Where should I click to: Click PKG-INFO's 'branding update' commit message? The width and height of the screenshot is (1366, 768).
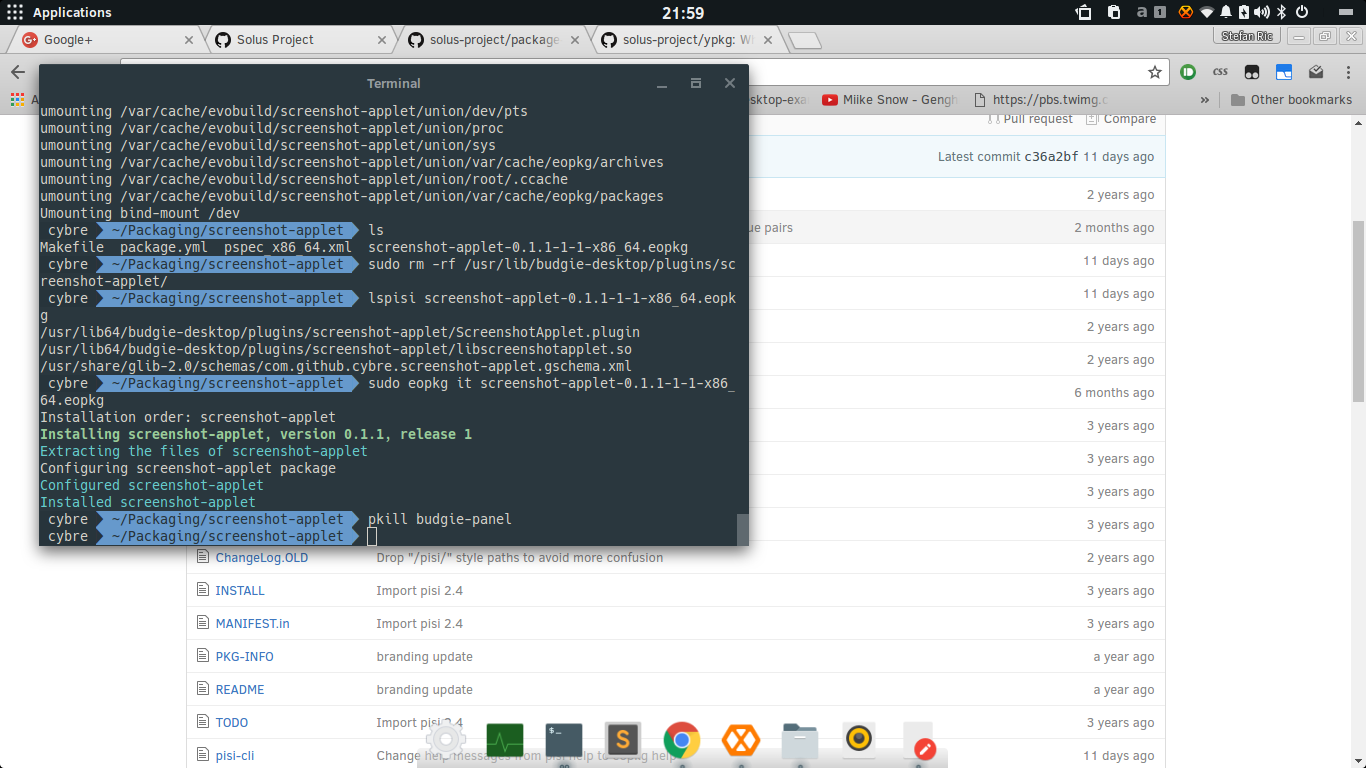(425, 657)
